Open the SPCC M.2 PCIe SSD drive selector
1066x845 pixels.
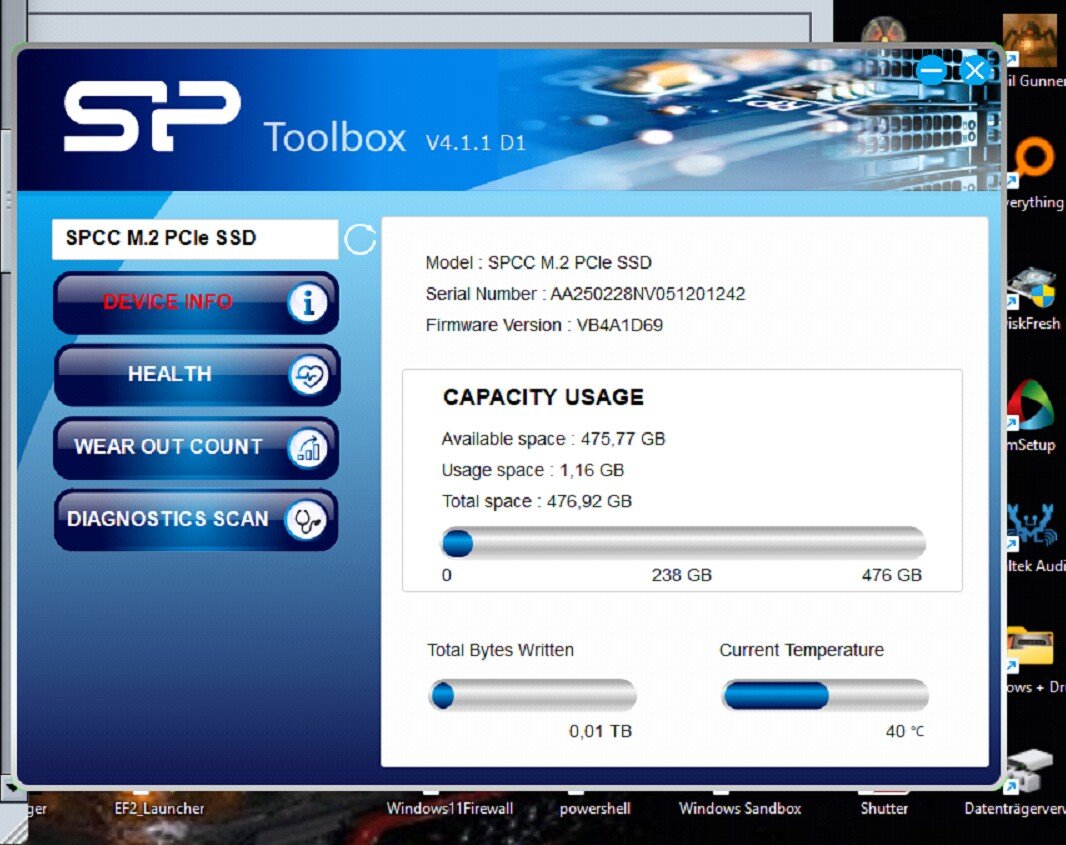(195, 239)
